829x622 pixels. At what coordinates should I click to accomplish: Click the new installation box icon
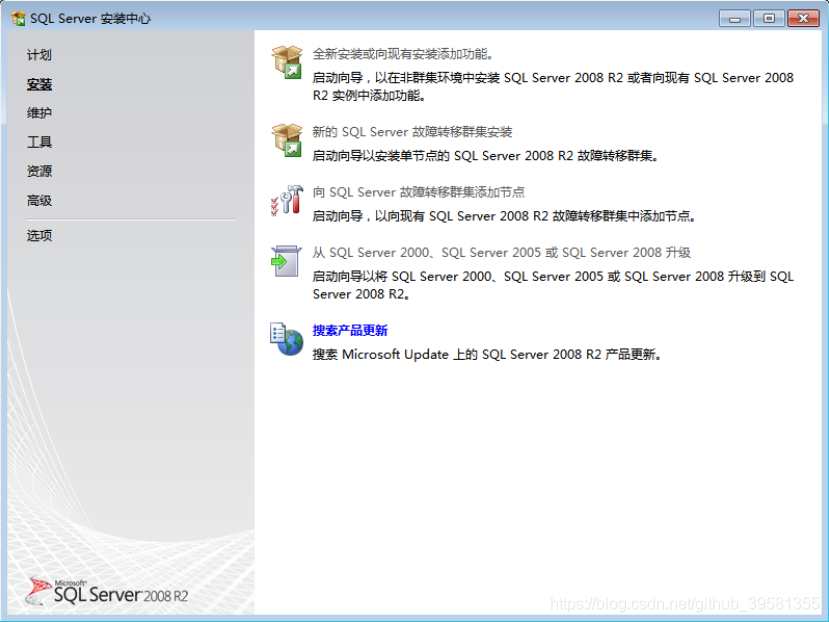[x=287, y=62]
